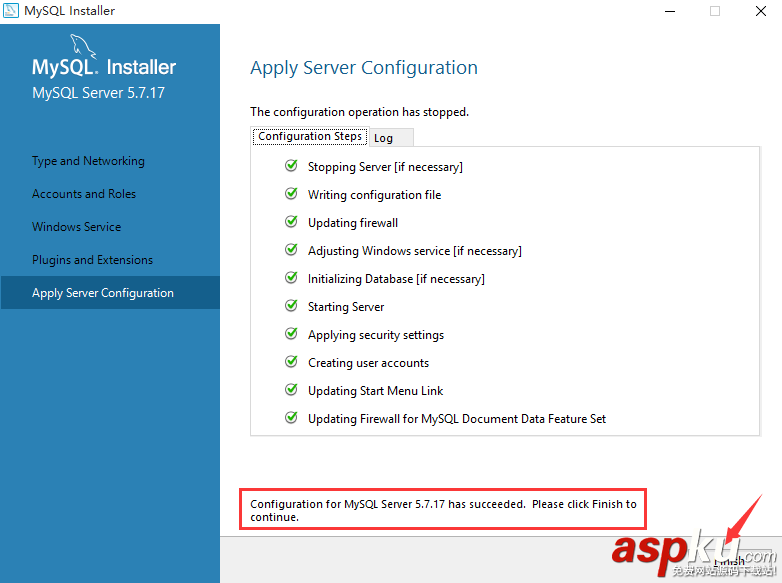
Task: Select the check icon beside Initializing Database
Action: pos(291,278)
